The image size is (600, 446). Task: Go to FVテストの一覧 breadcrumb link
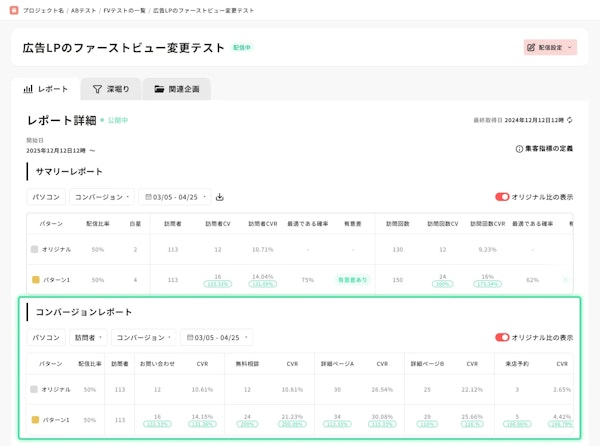point(121,8)
